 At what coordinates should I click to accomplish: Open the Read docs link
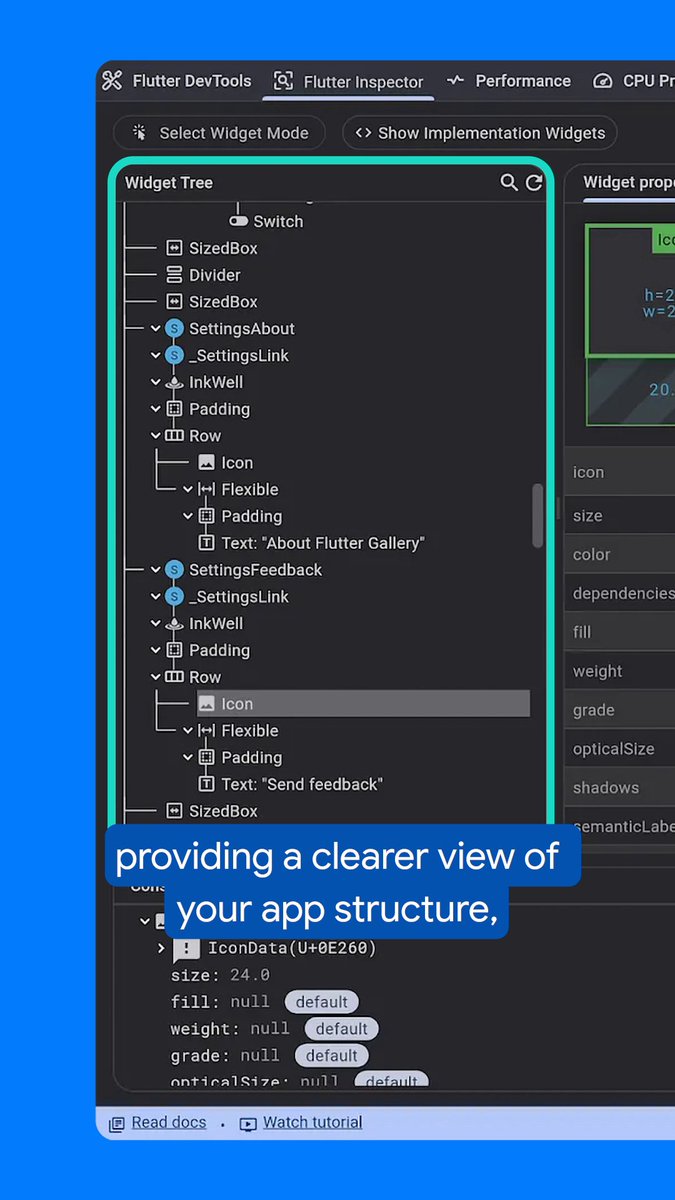pyautogui.click(x=169, y=1122)
